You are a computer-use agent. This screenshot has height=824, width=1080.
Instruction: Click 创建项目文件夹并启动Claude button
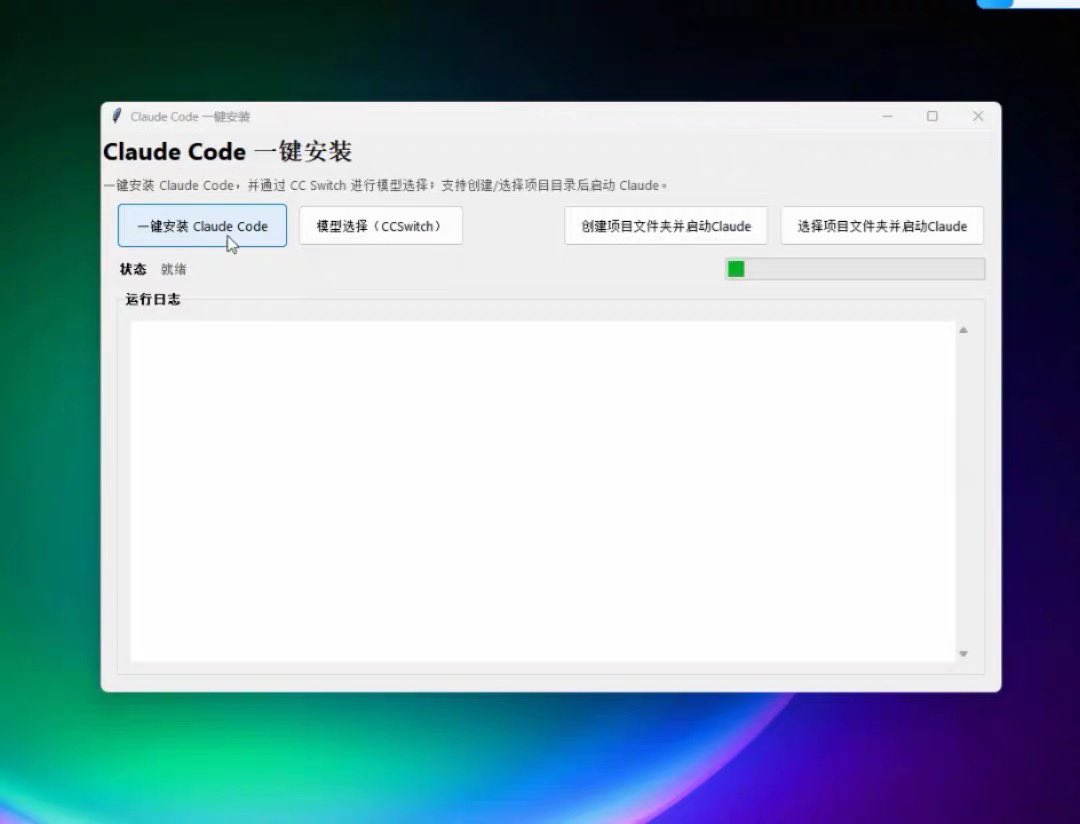(x=665, y=226)
